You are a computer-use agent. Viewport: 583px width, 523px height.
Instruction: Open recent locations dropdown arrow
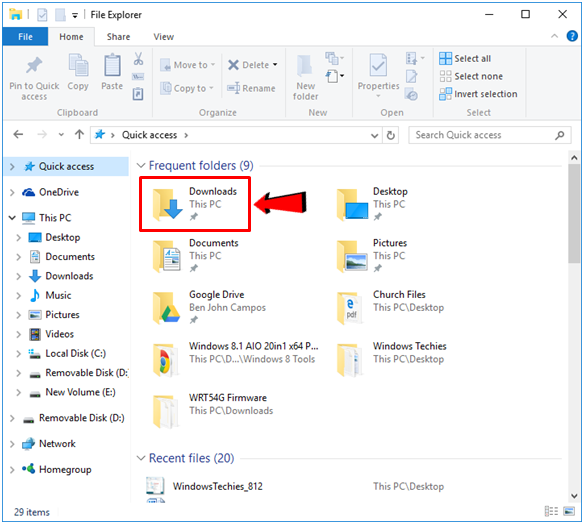[x=61, y=135]
